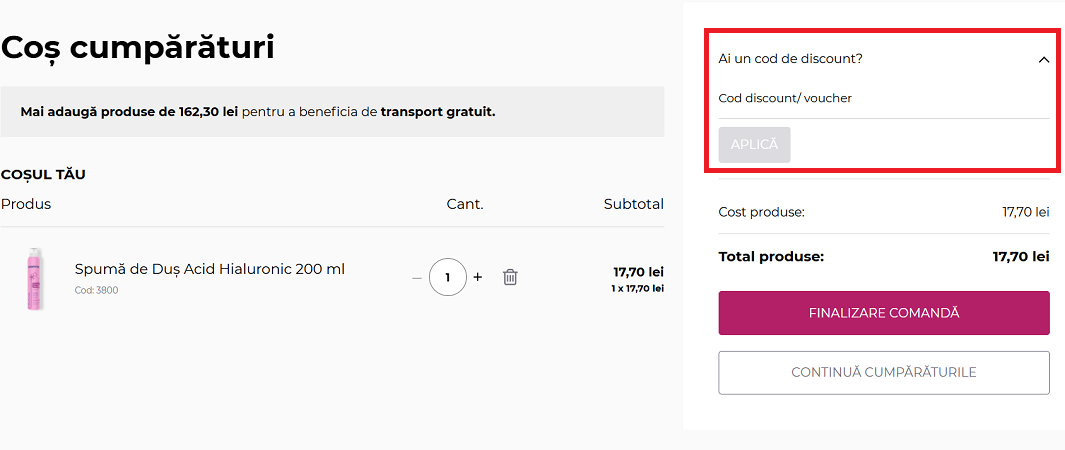Open the pink shower foam product thumbnail
1065x450 pixels.
[x=36, y=278]
